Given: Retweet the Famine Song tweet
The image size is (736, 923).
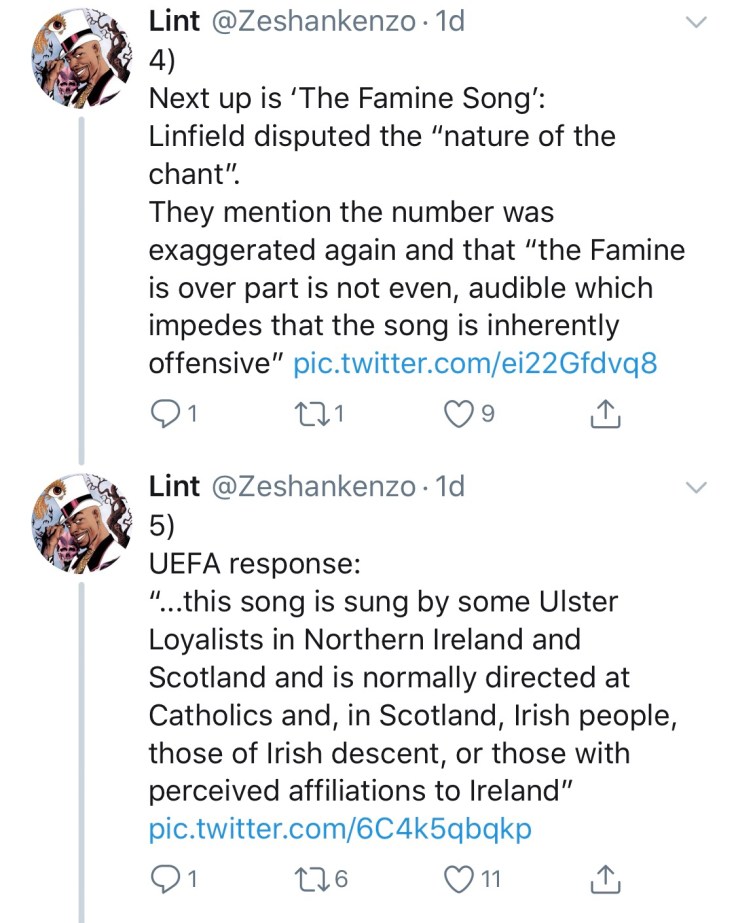Looking at the screenshot, I should [x=314, y=412].
